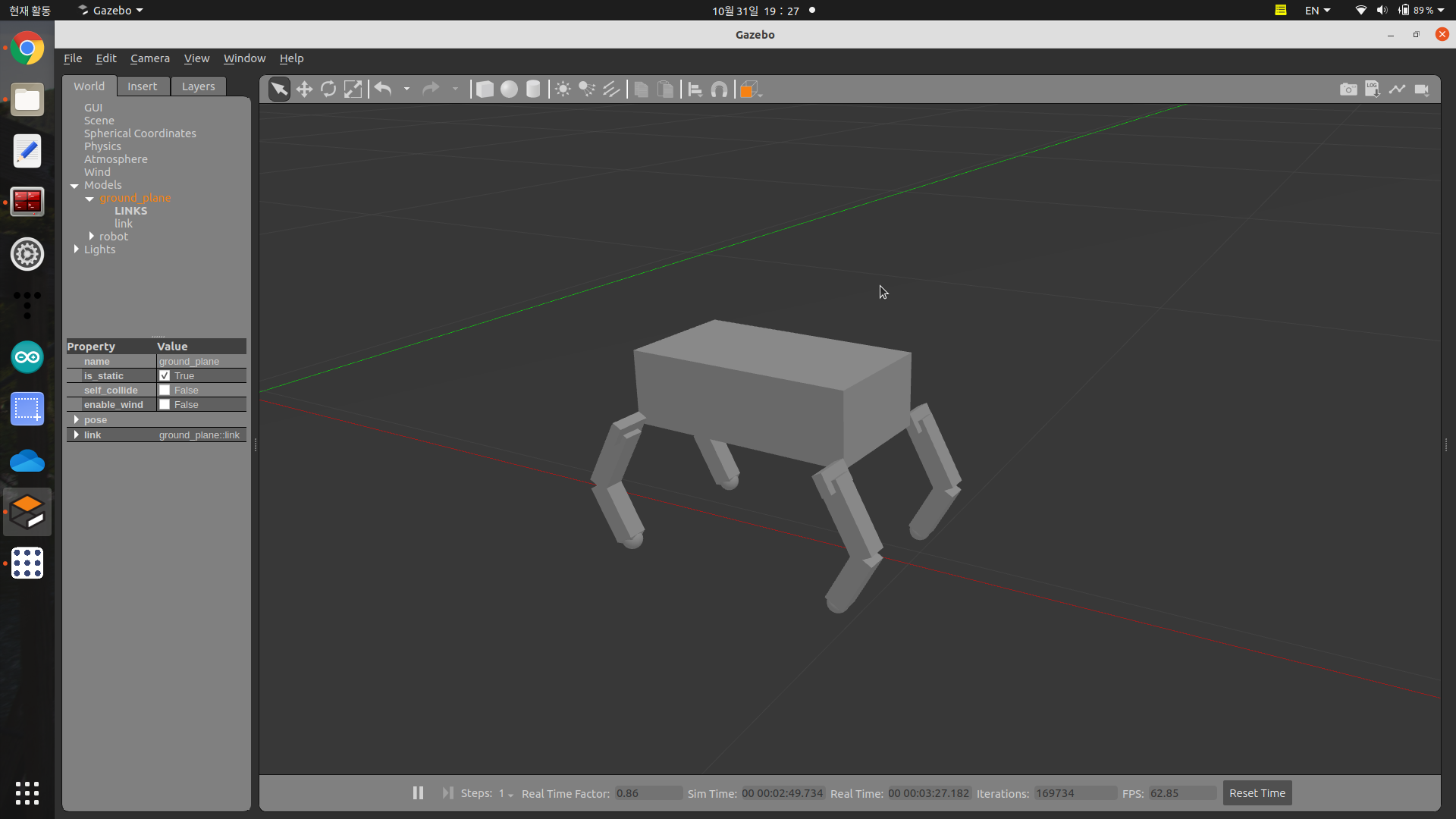The height and width of the screenshot is (819, 1456).
Task: Open the Help menu
Action: pyautogui.click(x=291, y=58)
